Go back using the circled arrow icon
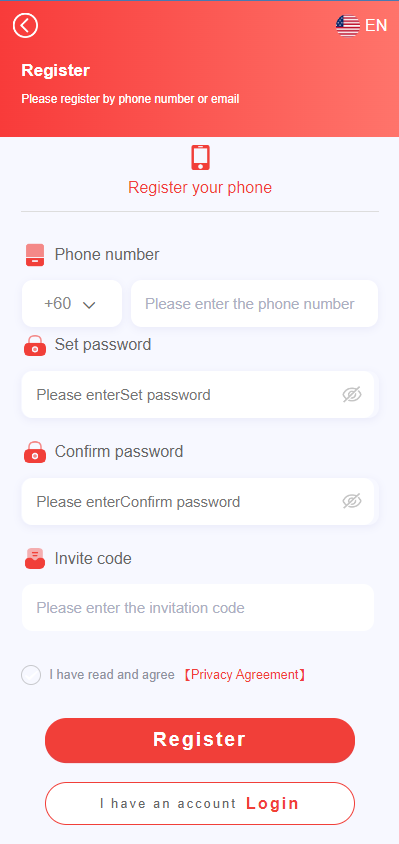 [x=25, y=25]
